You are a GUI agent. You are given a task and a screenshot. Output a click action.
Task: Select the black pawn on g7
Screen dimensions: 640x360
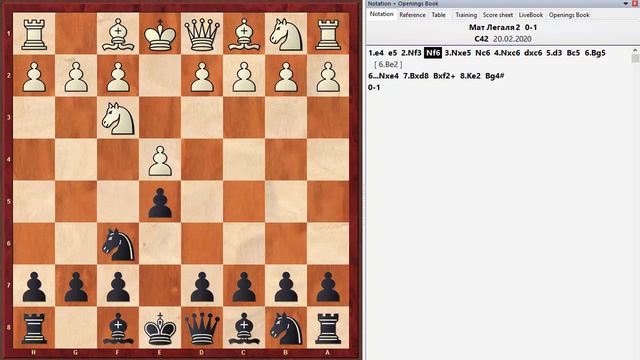tap(76, 287)
